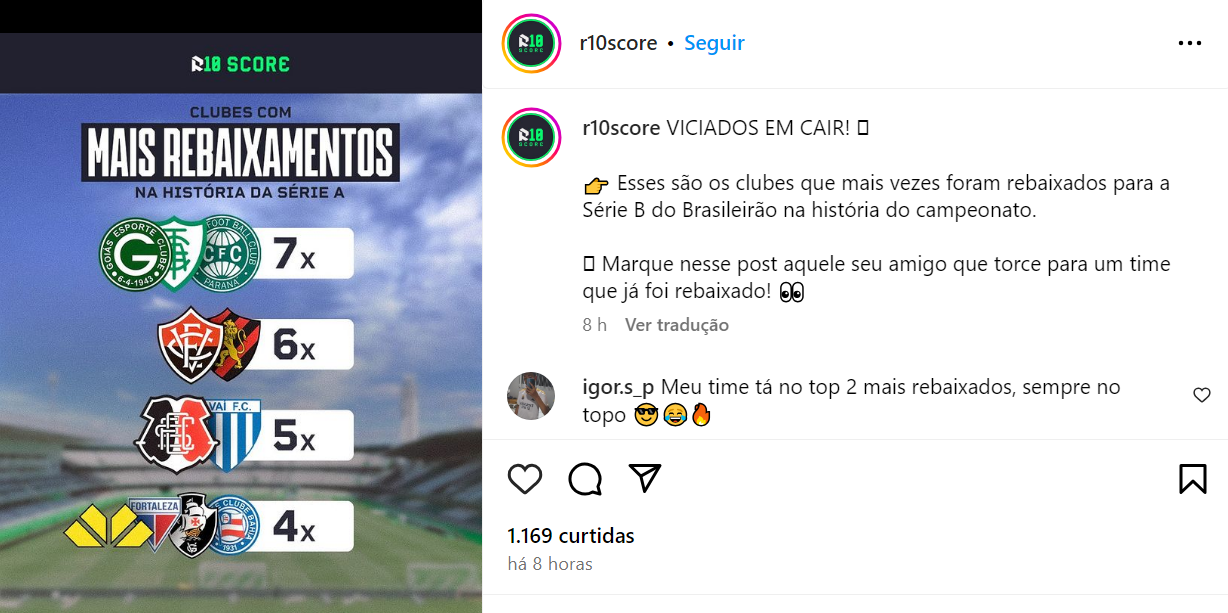
Task: Share the post via paper plane icon
Action: pos(645,478)
